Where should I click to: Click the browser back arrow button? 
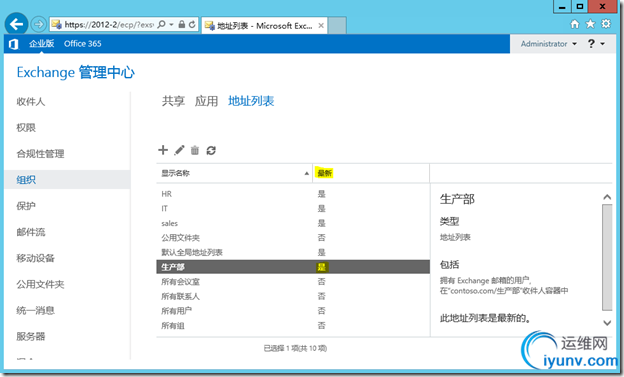click(16, 24)
